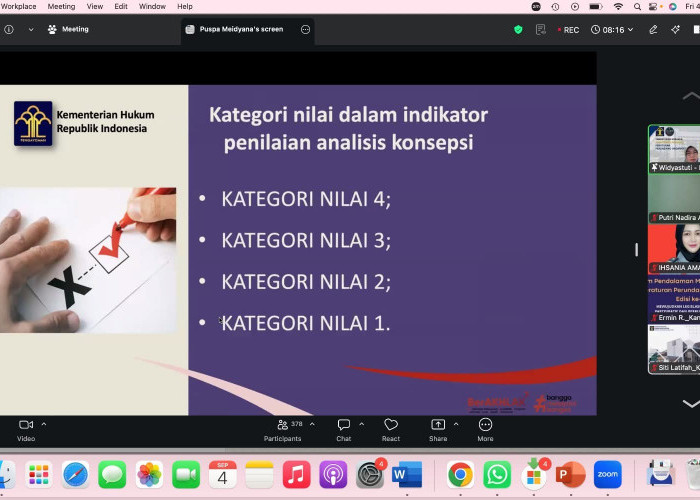This screenshot has height=500, width=700.
Task: Toggle the Video camera button
Action: click(26, 430)
